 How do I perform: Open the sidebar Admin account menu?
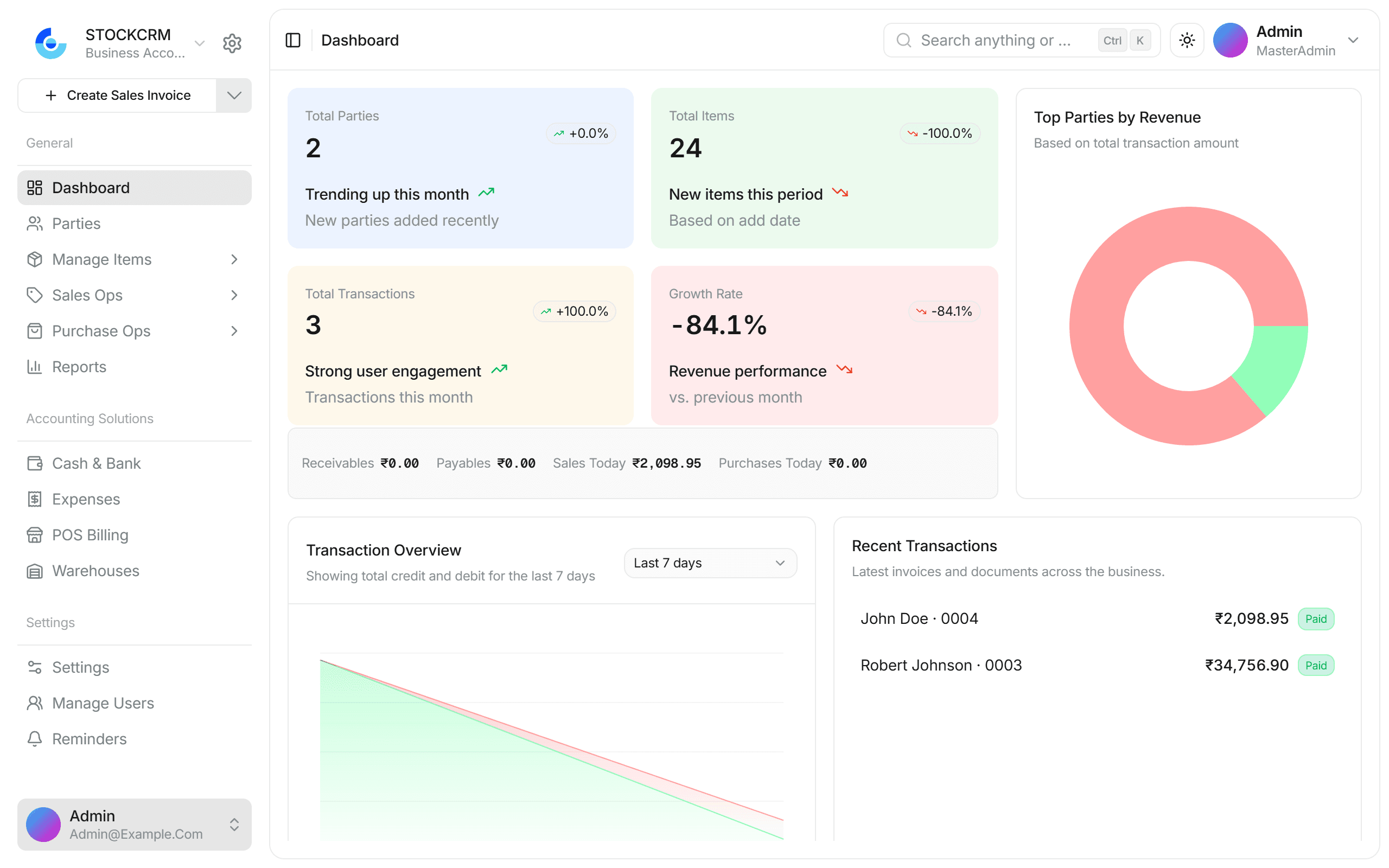click(x=135, y=825)
